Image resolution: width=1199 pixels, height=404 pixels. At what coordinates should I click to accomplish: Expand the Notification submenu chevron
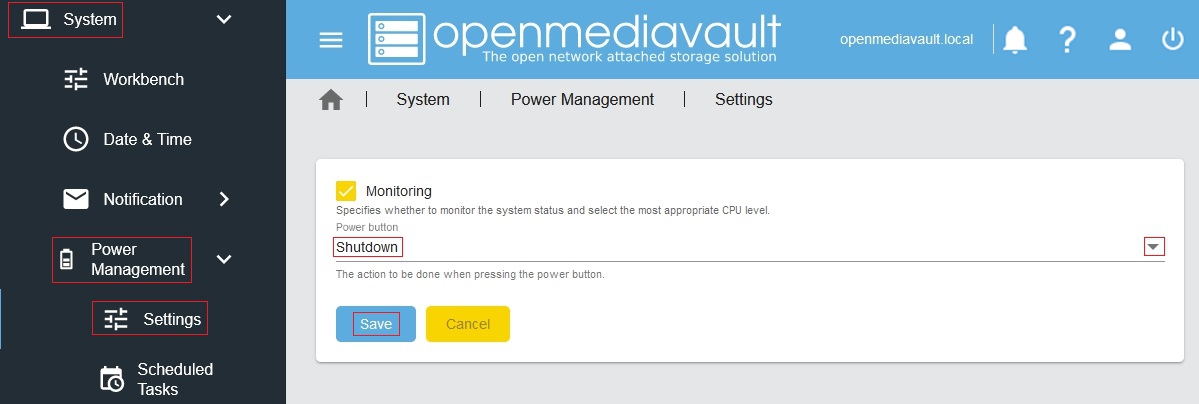[x=224, y=199]
